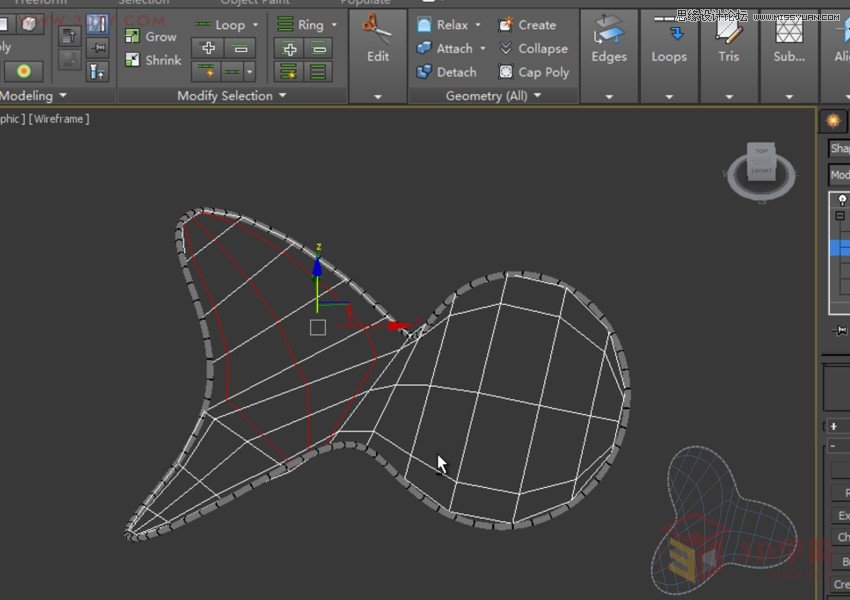The width and height of the screenshot is (850, 600).
Task: Expand the Loops panel arrow
Action: tap(669, 97)
